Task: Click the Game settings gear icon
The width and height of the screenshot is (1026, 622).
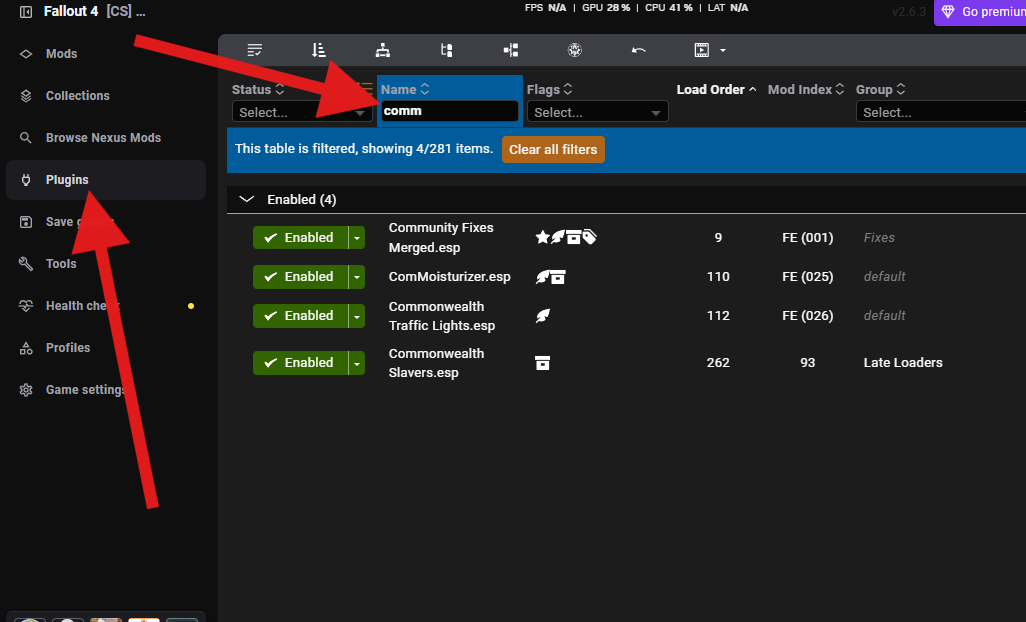Action: click(26, 390)
